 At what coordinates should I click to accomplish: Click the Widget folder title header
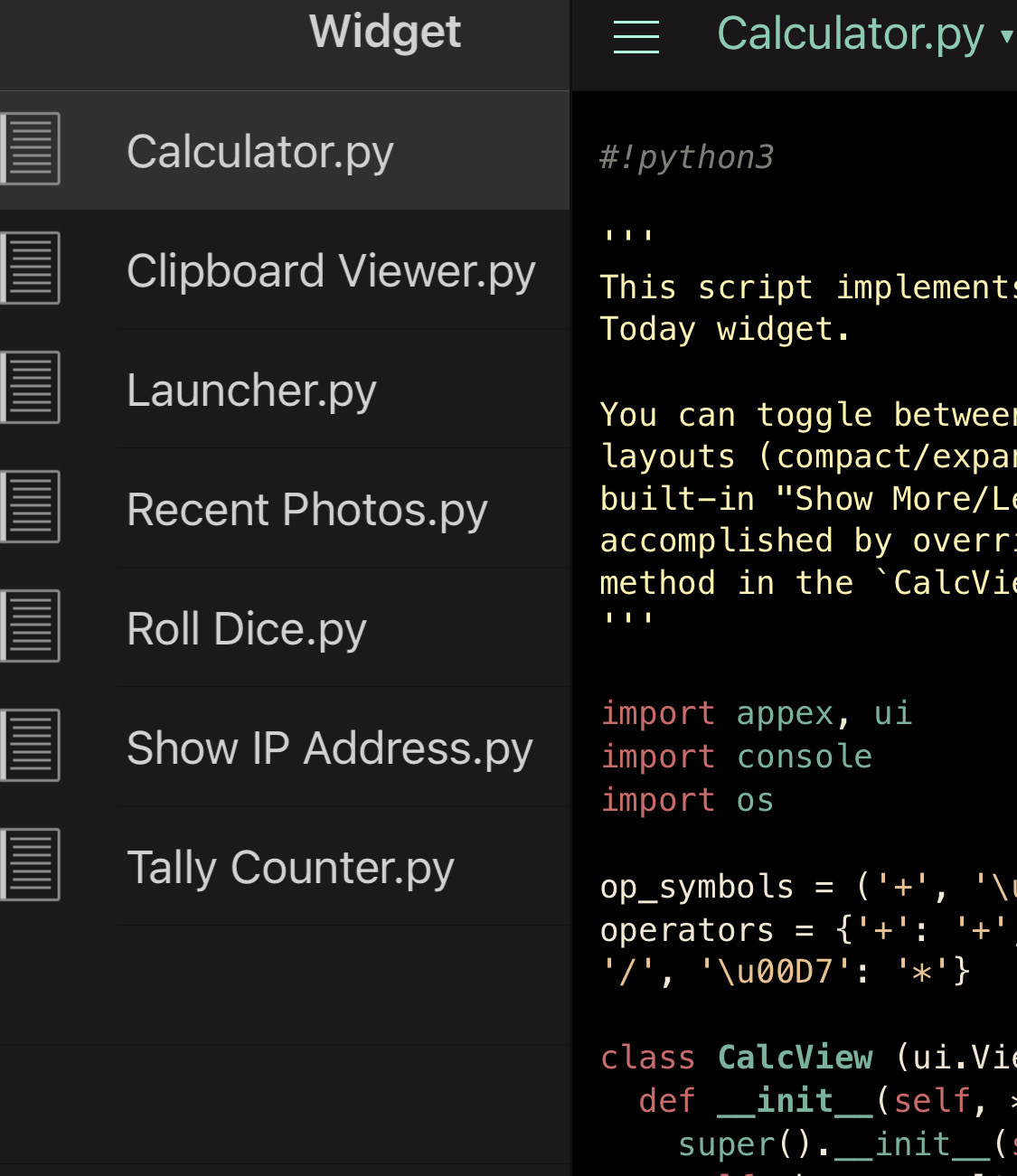pos(384,32)
